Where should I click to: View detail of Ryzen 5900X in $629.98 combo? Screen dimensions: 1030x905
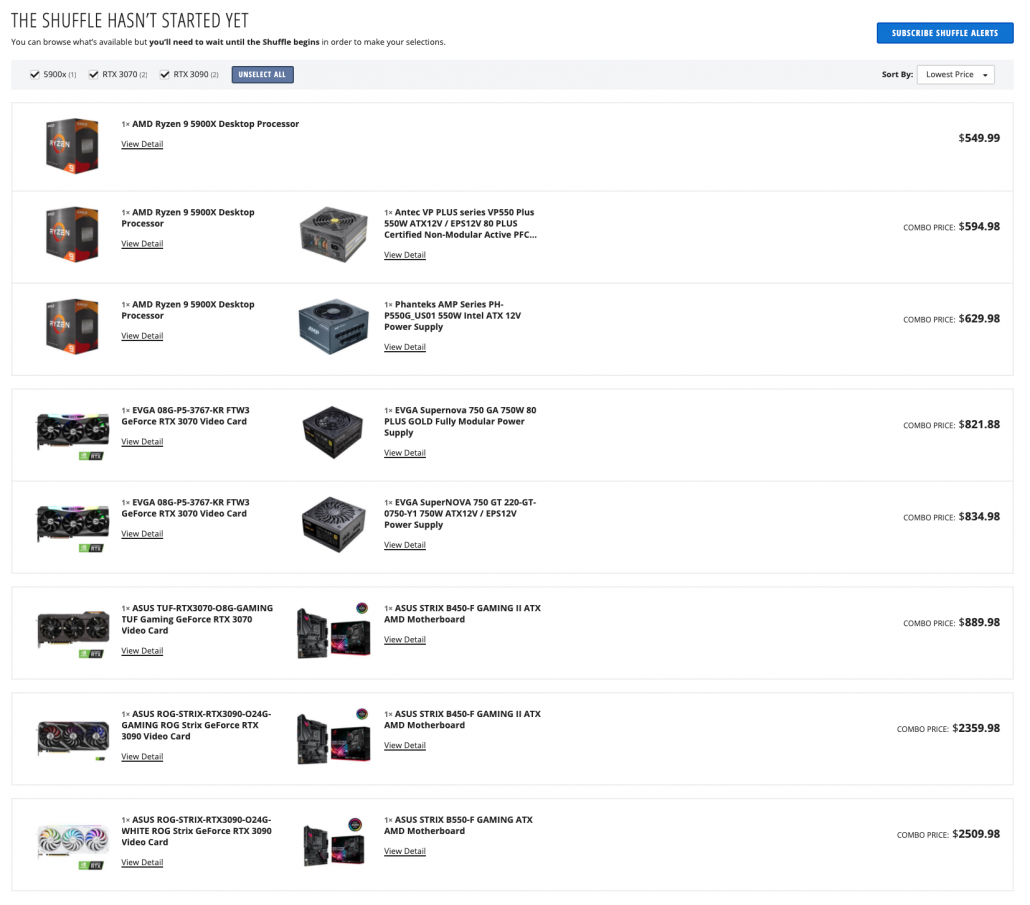(142, 336)
